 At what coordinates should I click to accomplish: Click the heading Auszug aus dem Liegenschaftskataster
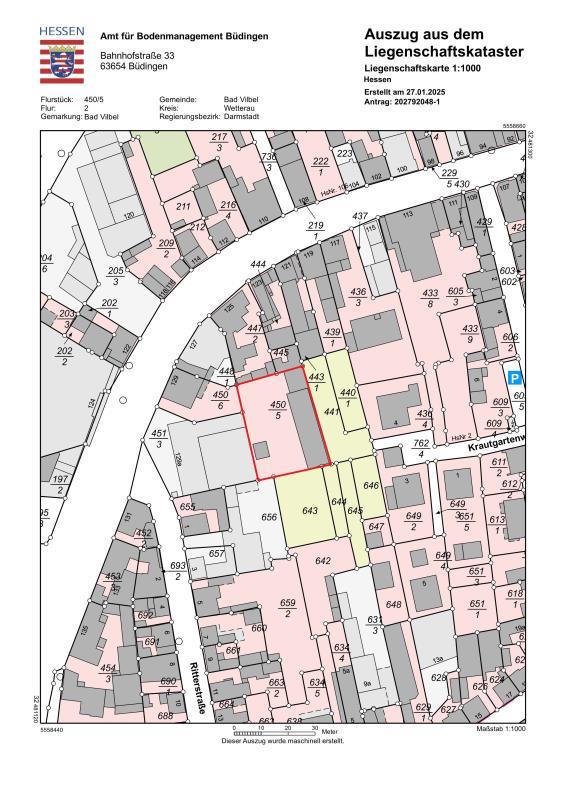tap(444, 43)
